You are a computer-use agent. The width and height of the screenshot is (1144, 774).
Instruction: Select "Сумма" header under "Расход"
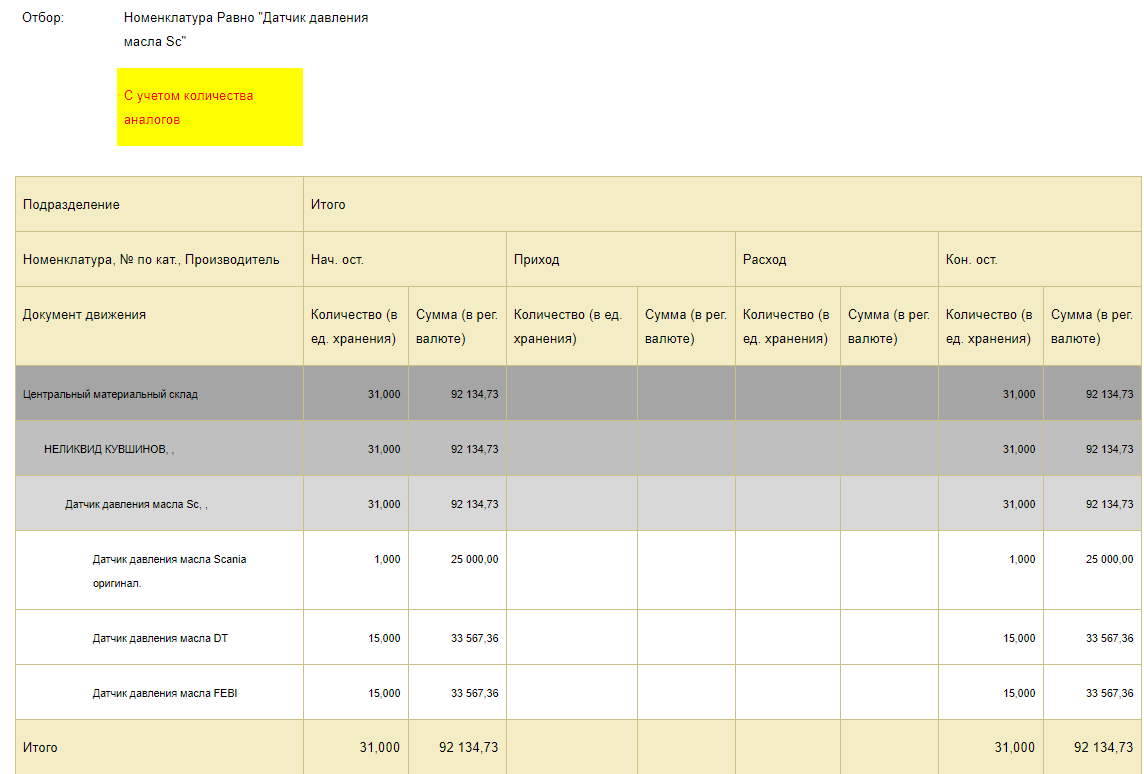pos(887,326)
